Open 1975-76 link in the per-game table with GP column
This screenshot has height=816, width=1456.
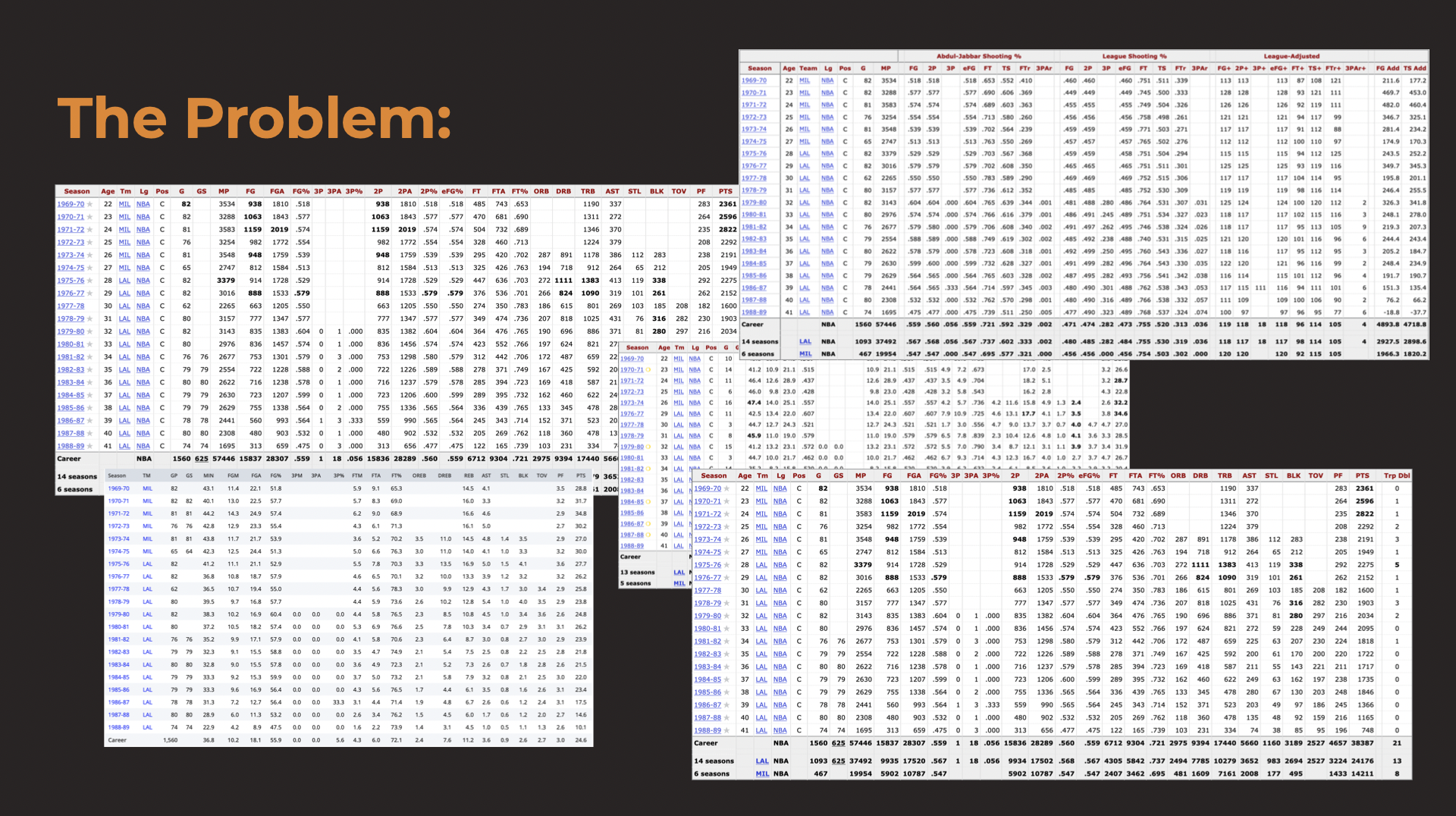click(119, 564)
